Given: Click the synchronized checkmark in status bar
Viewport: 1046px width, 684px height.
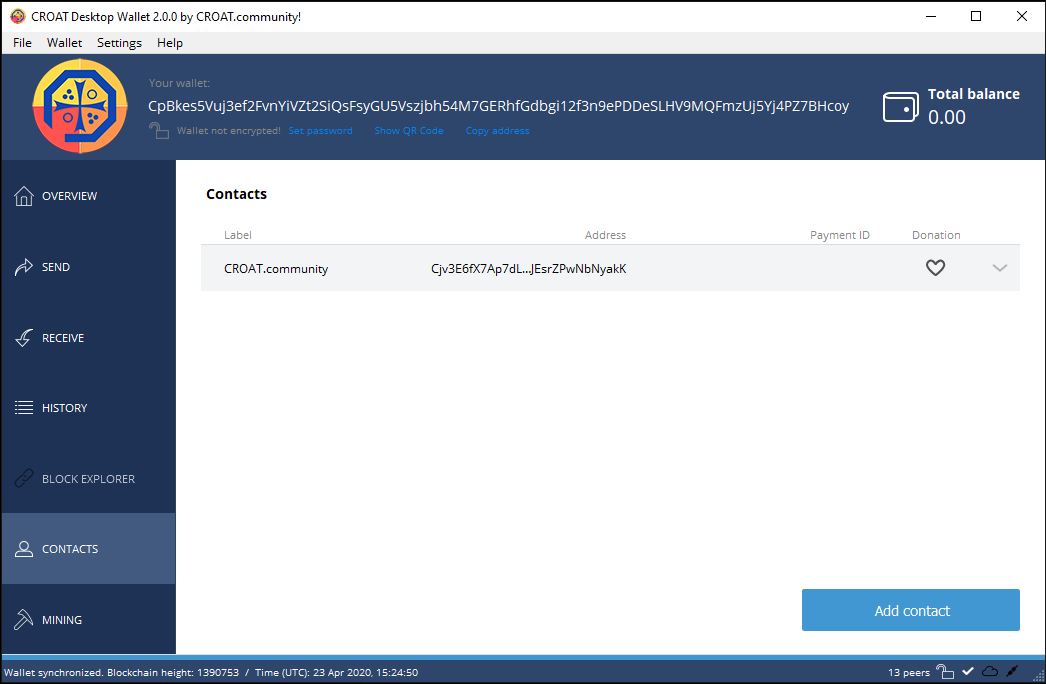Looking at the screenshot, I should click(x=968, y=671).
